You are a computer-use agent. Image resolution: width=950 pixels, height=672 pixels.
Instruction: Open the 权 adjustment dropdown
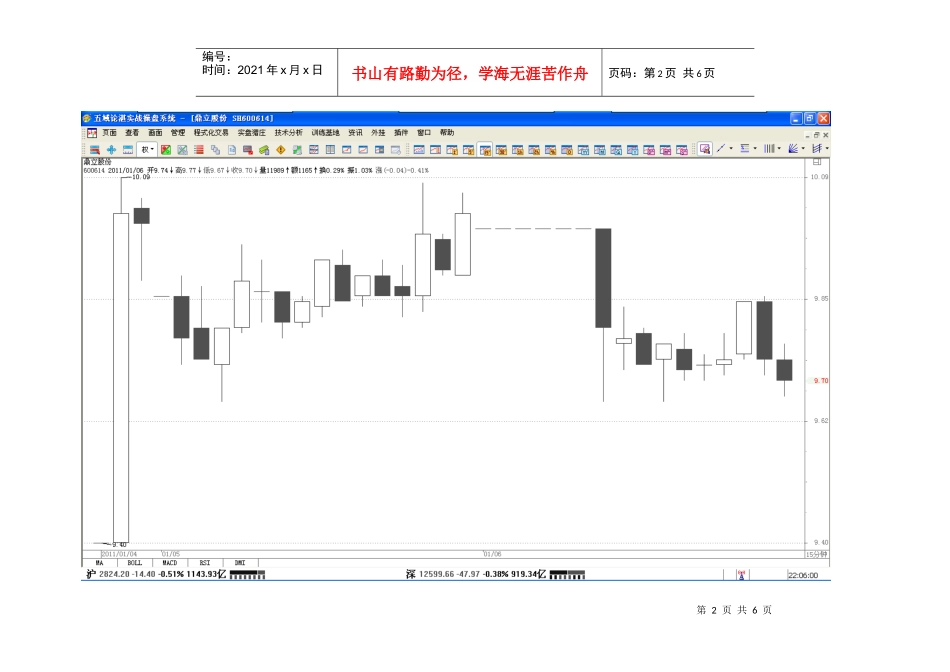(x=147, y=150)
